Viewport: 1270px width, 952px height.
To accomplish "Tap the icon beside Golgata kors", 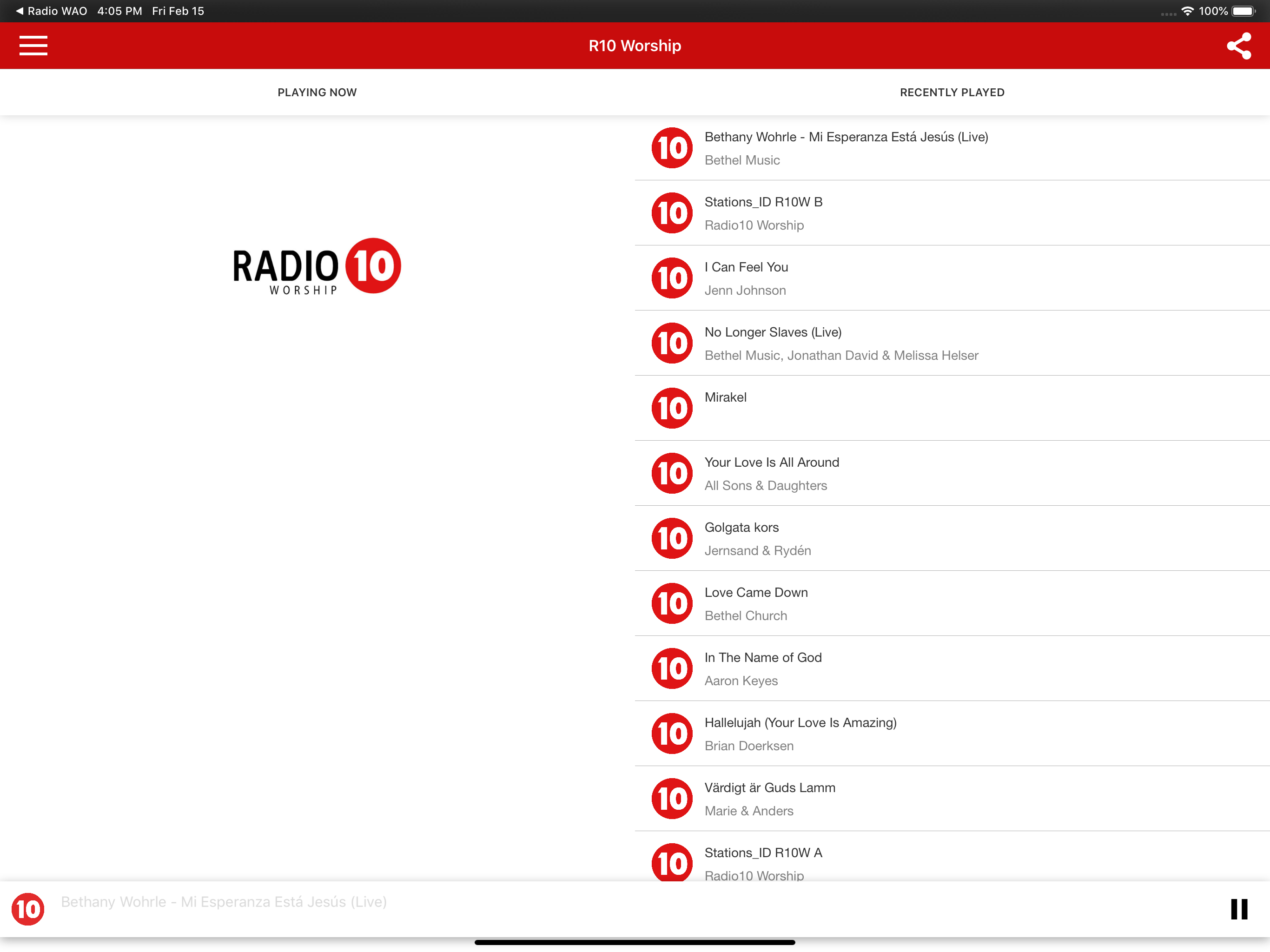I will (x=672, y=539).
